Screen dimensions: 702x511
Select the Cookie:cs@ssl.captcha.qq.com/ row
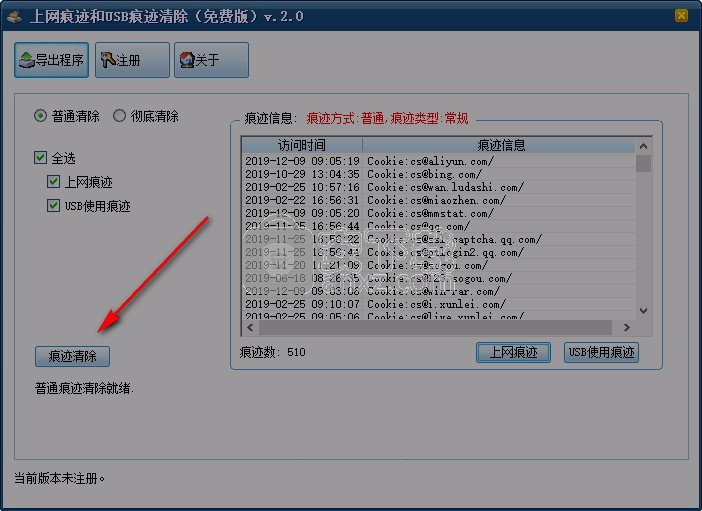(x=438, y=239)
